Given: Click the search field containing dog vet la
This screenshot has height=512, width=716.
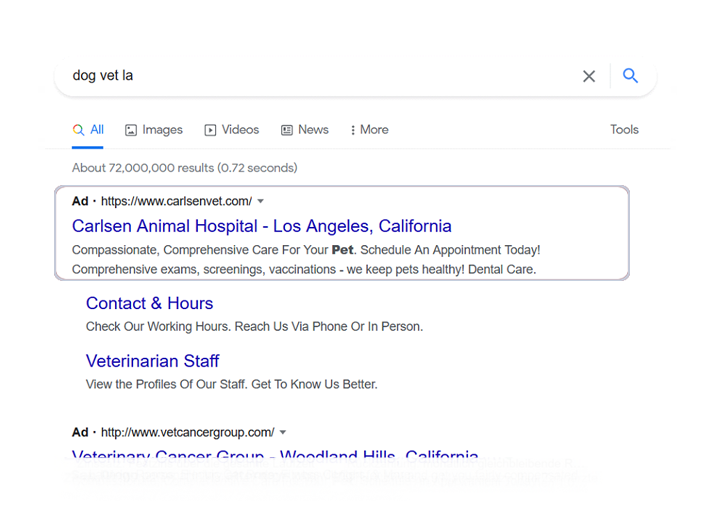Looking at the screenshot, I should point(320,75).
